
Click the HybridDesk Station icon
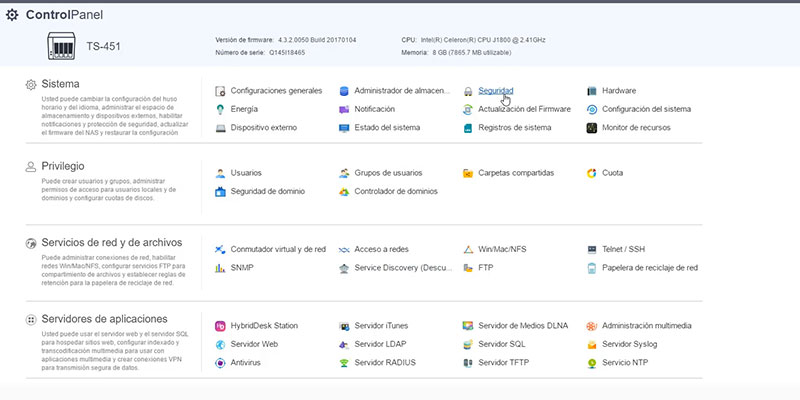pos(220,326)
